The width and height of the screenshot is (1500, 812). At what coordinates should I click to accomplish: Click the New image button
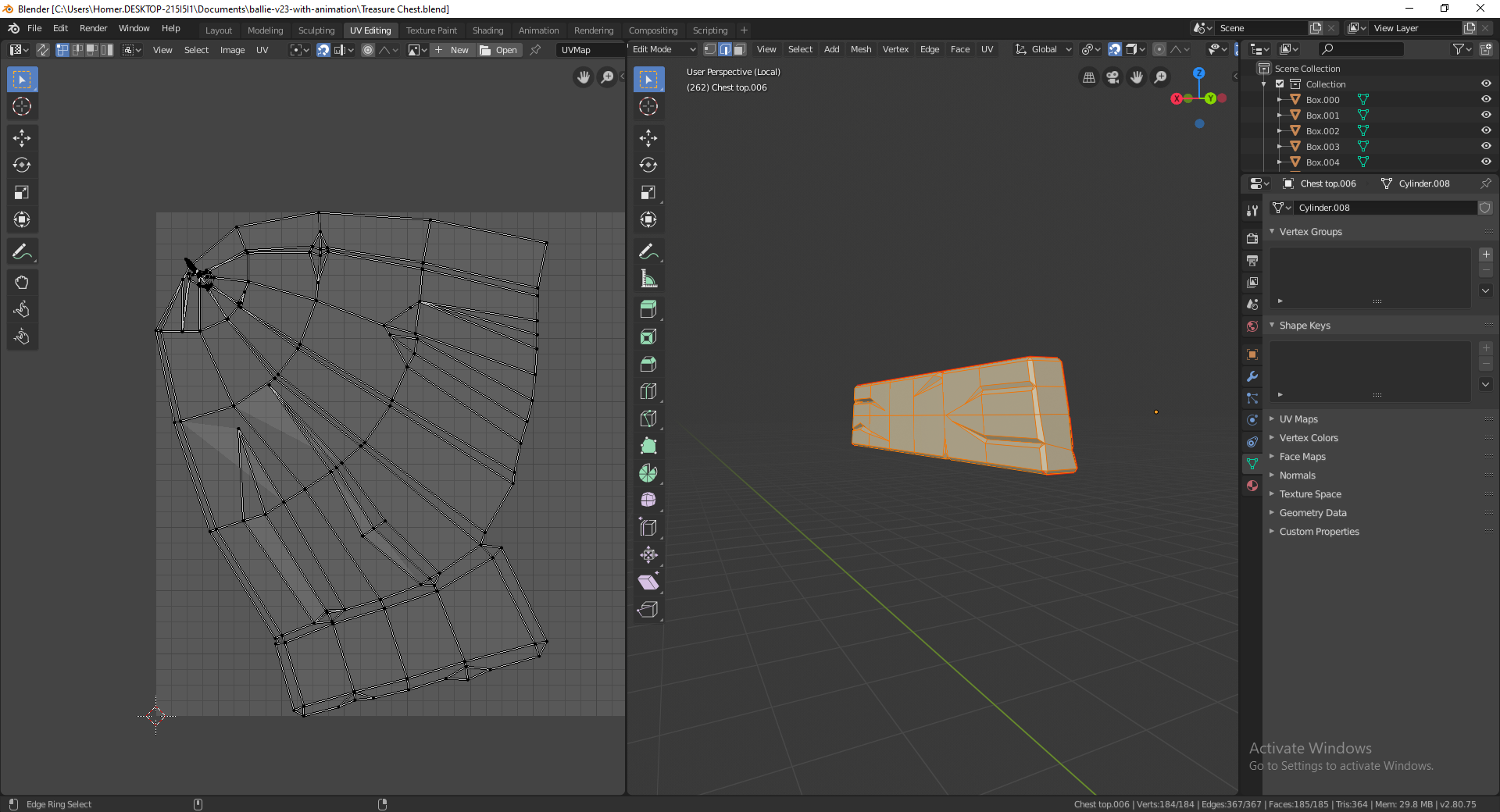point(452,50)
